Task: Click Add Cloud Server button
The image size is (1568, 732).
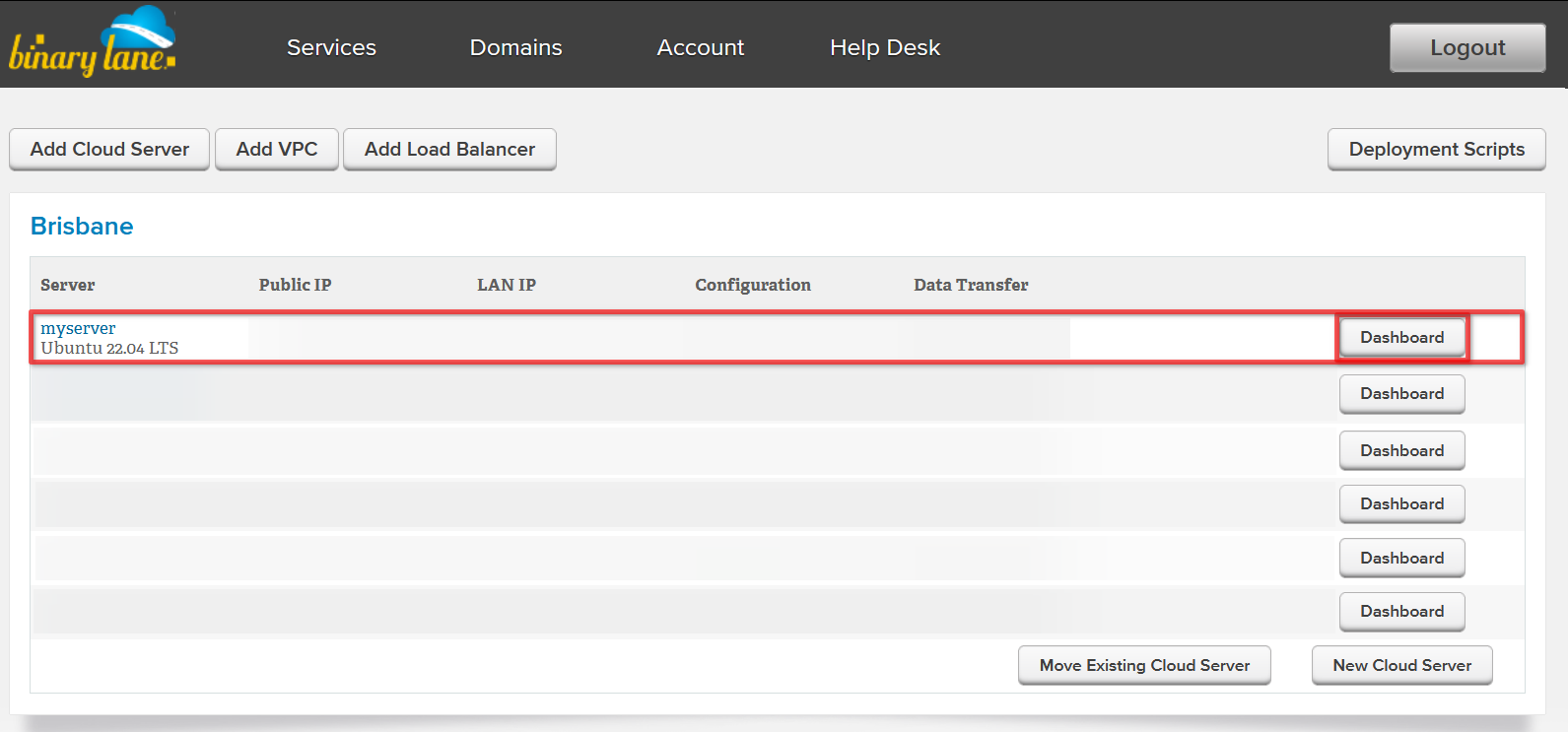Action: click(x=109, y=149)
